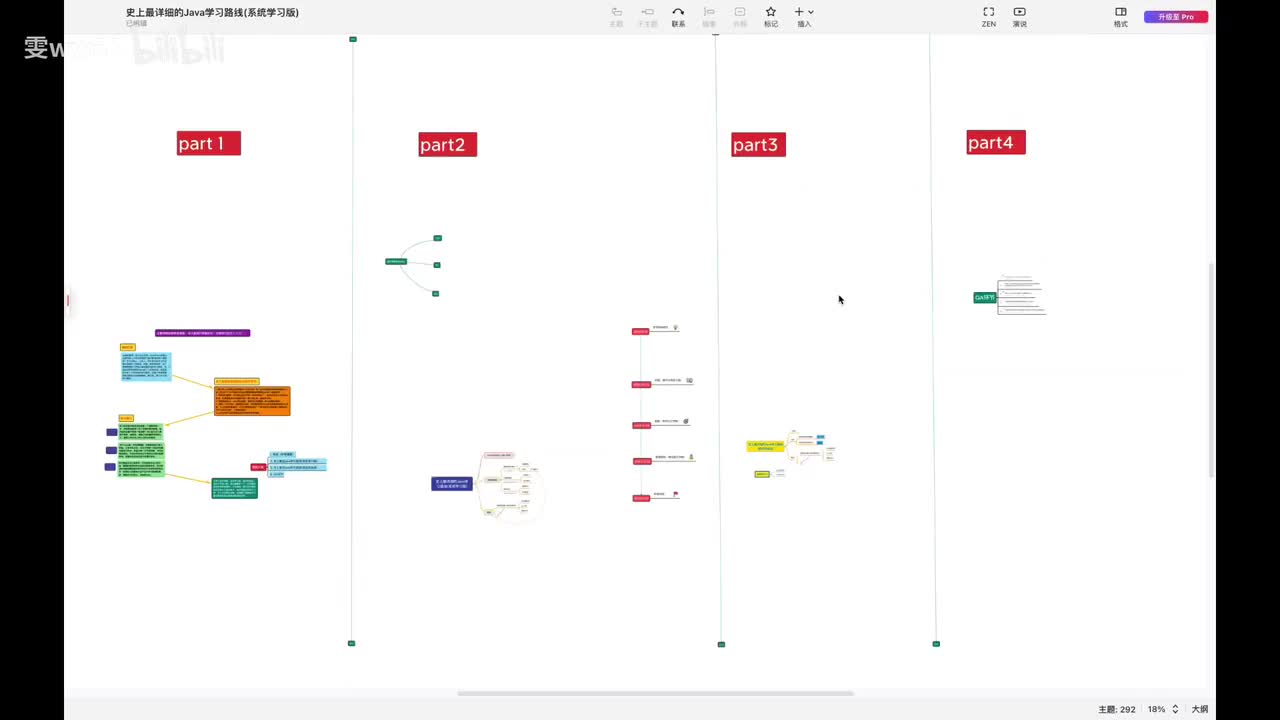Select the purple title bar topic in part 1
Screen dimensions: 1280x720
tap(202, 333)
